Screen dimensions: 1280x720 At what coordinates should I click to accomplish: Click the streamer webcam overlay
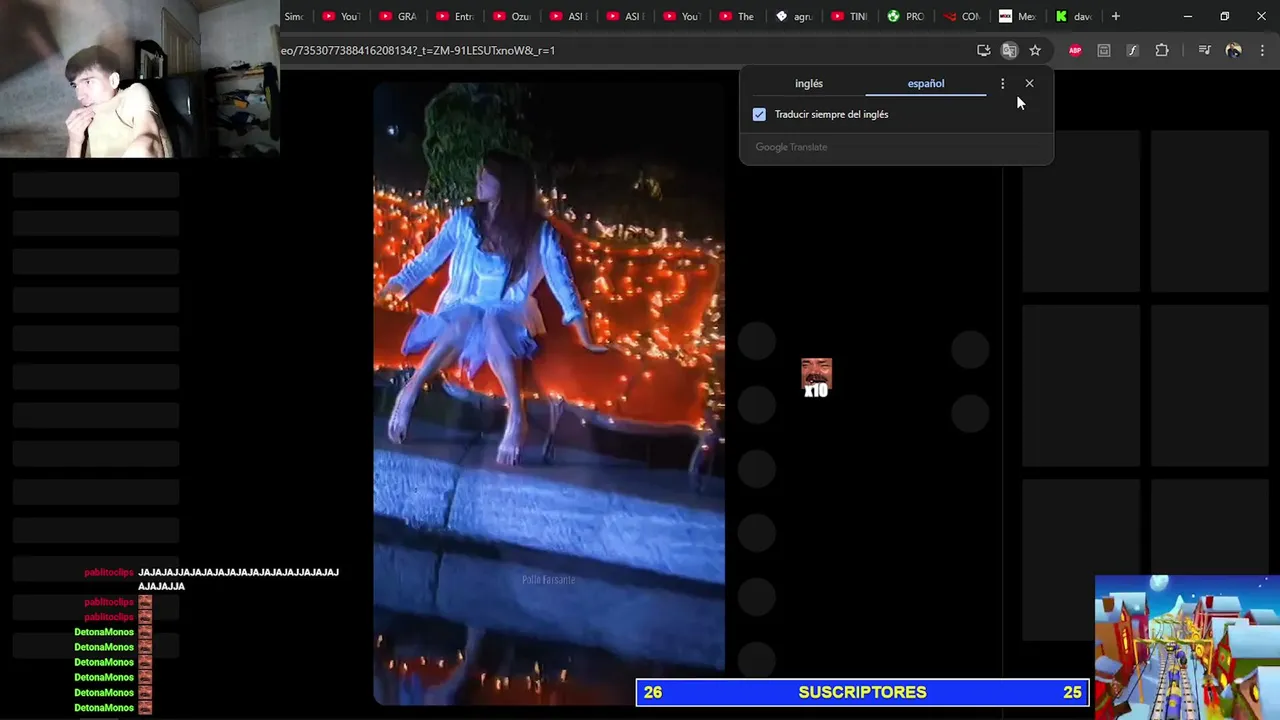click(140, 79)
